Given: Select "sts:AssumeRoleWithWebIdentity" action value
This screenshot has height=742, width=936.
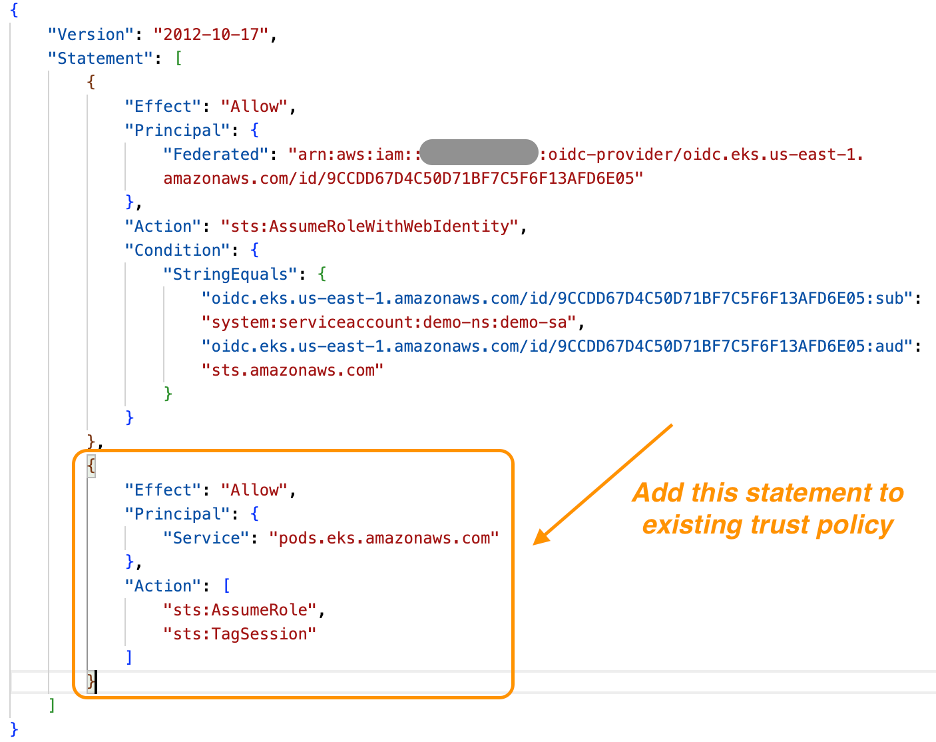Looking at the screenshot, I should 370,226.
